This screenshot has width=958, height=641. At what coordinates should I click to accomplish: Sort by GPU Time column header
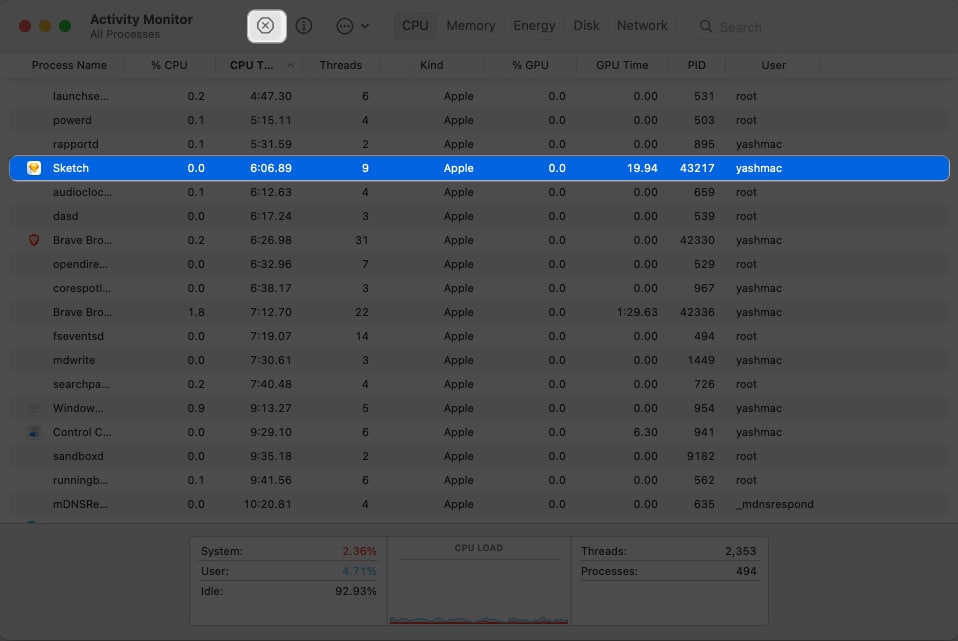(x=622, y=65)
